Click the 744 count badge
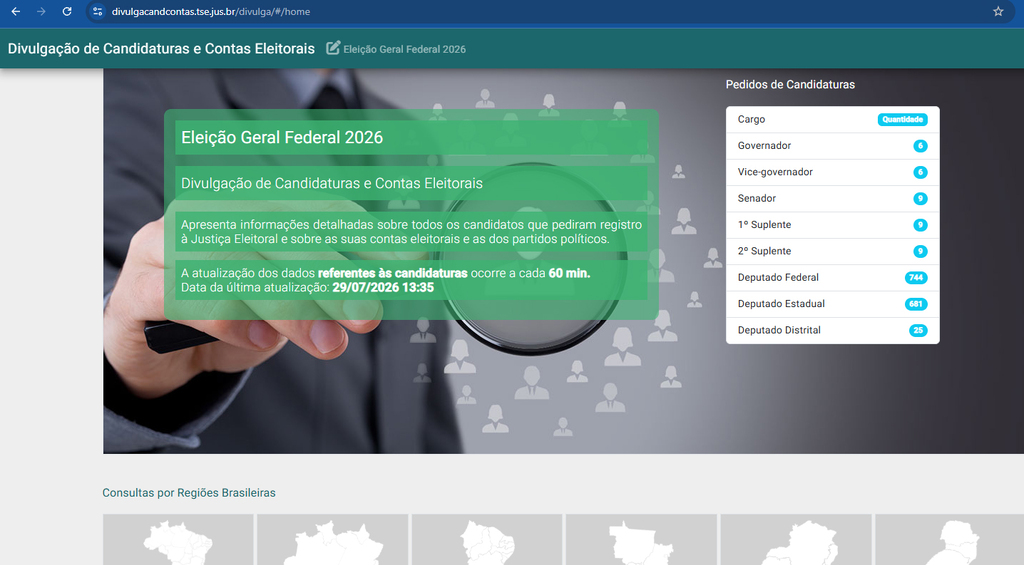1024x565 pixels. pyautogui.click(x=916, y=278)
